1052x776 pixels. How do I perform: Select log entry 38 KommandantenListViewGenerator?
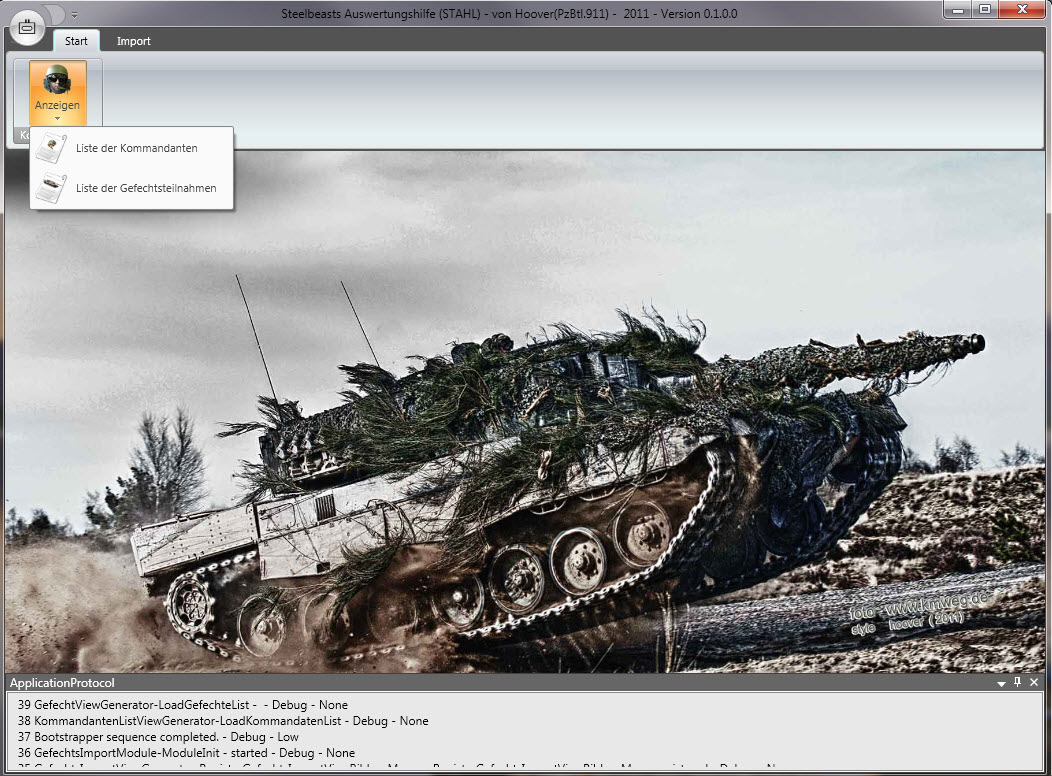(223, 721)
